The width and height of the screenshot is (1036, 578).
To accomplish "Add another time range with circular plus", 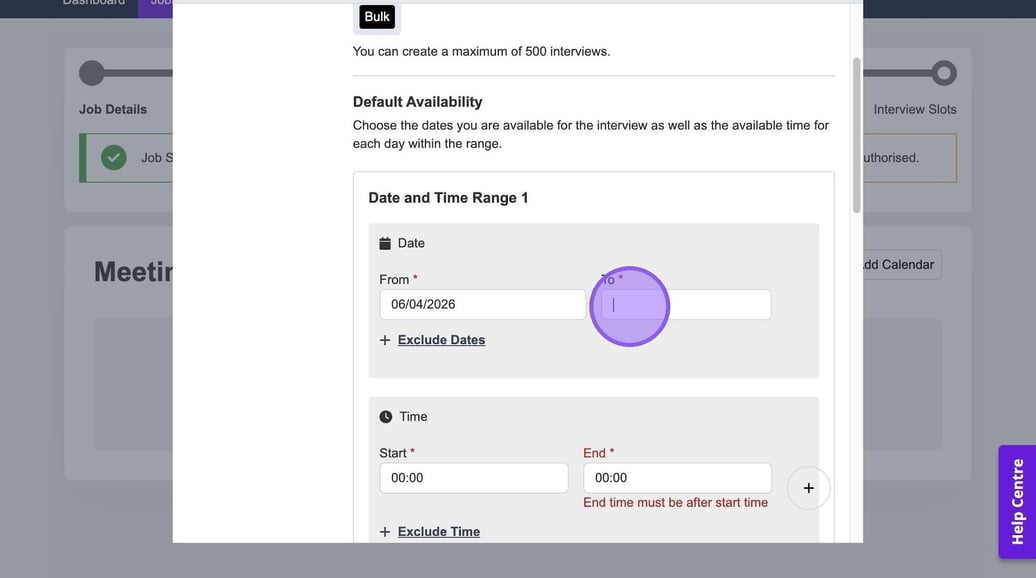I will coord(808,488).
